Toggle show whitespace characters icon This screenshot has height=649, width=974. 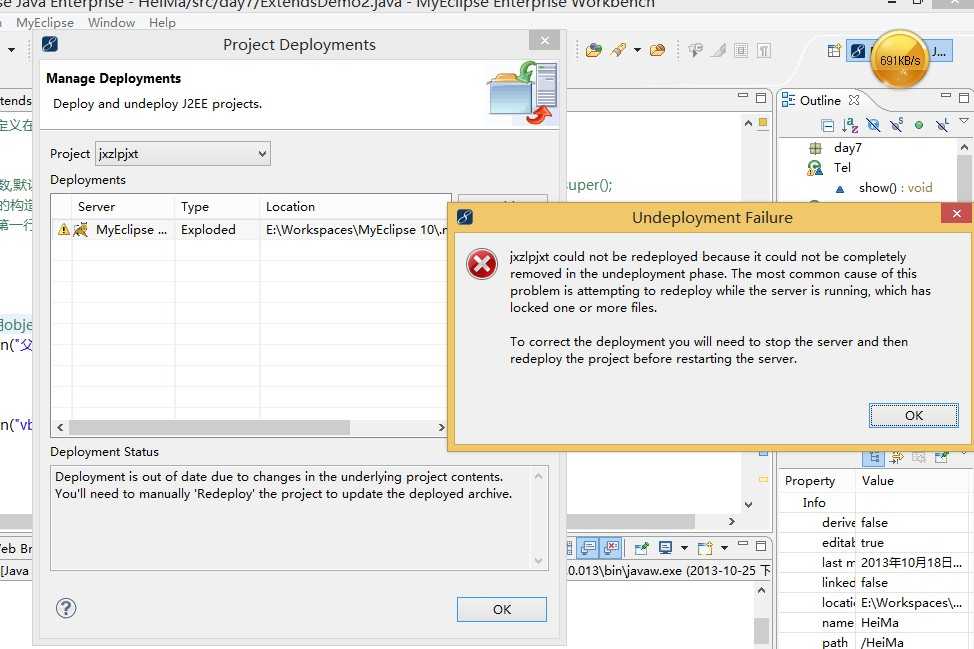click(764, 50)
